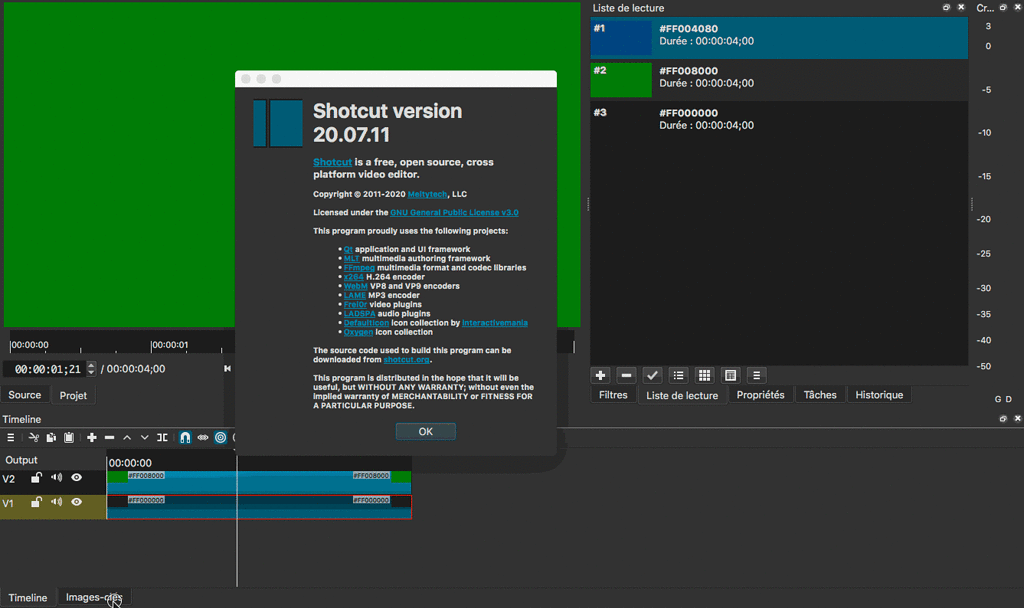Image resolution: width=1024 pixels, height=608 pixels.
Task: Click the Add (+) icon in Liste de lecture
Action: pyautogui.click(x=600, y=375)
